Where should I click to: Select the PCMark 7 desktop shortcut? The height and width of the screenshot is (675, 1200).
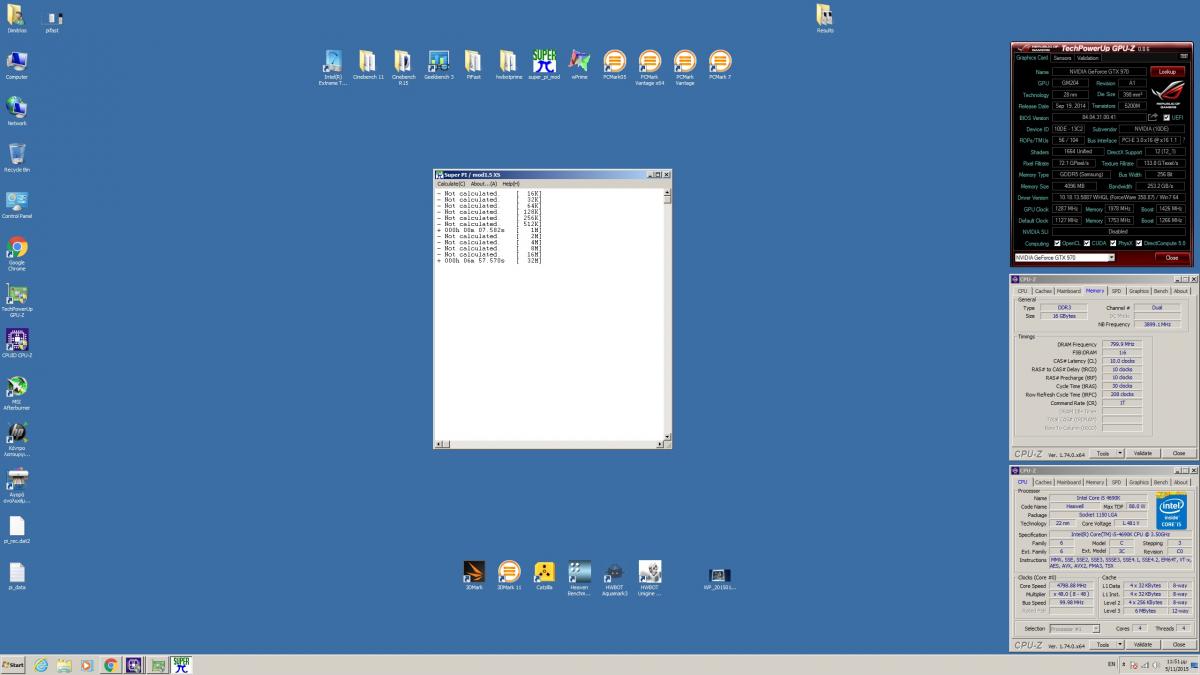click(720, 65)
